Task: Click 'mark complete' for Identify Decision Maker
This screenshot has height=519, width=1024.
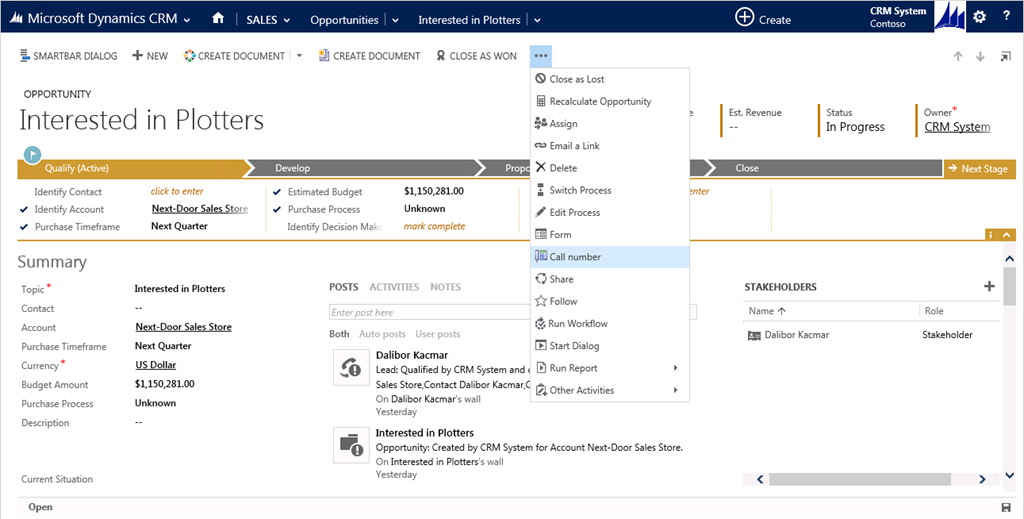Action: point(434,226)
